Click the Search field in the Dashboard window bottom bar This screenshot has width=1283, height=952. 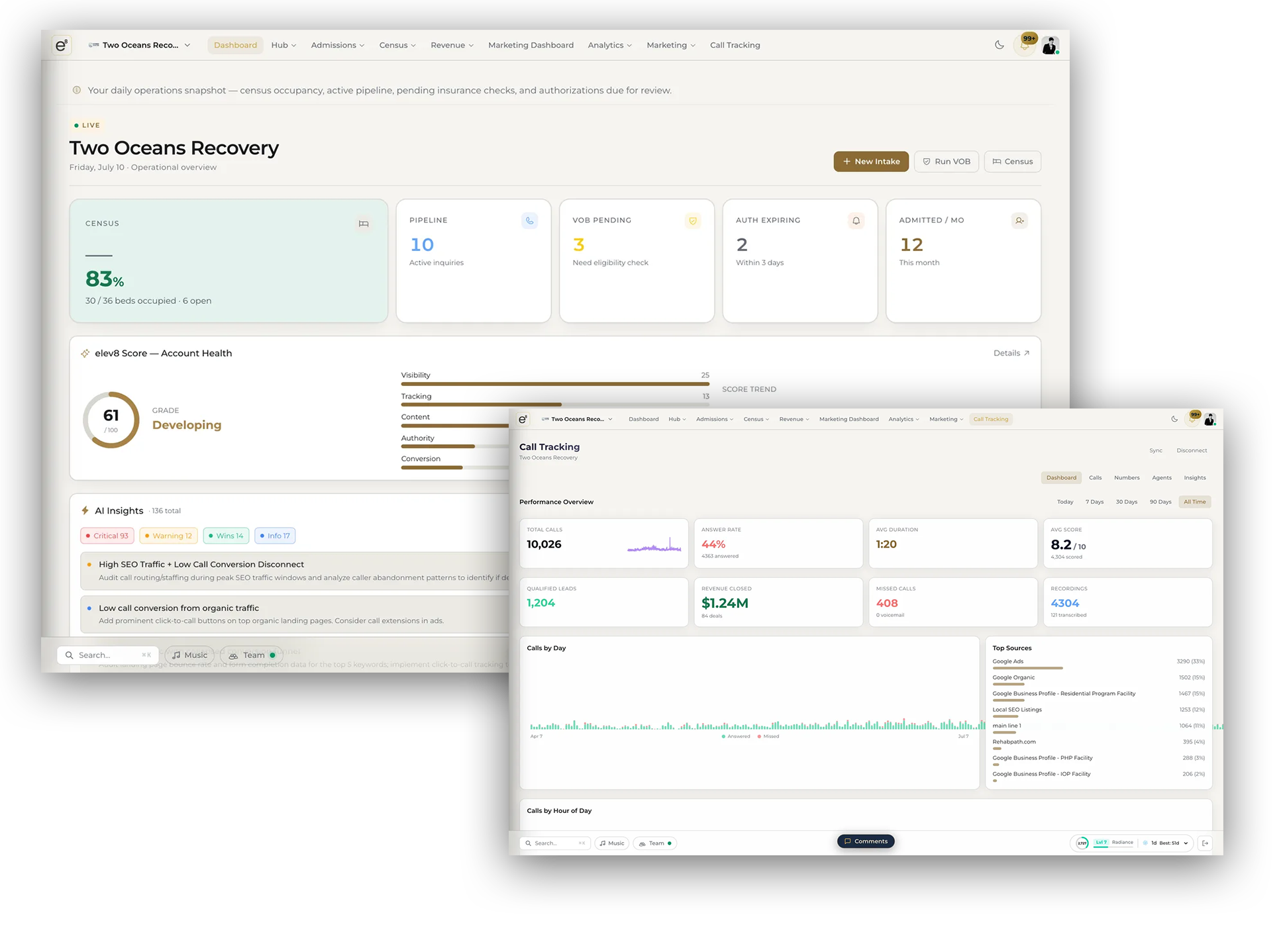108,655
